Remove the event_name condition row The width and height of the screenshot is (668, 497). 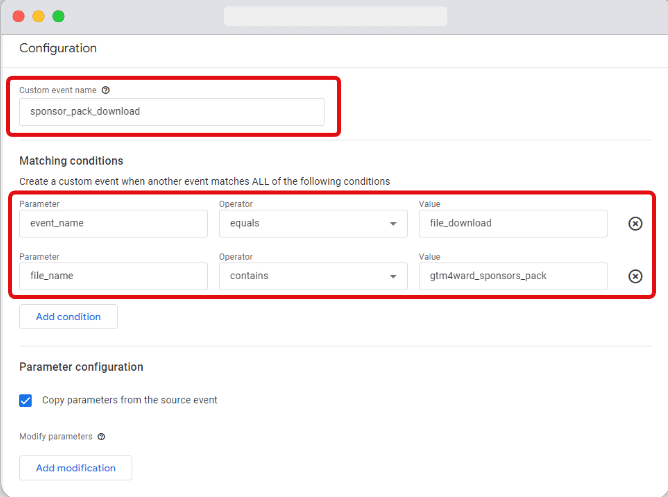pyautogui.click(x=635, y=224)
